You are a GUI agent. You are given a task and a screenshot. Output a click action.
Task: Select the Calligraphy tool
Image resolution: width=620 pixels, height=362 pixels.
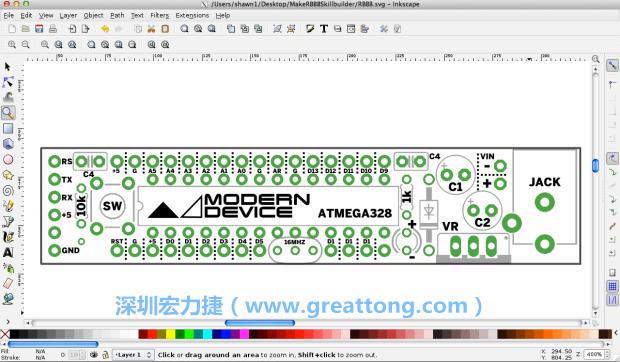pos(8,237)
